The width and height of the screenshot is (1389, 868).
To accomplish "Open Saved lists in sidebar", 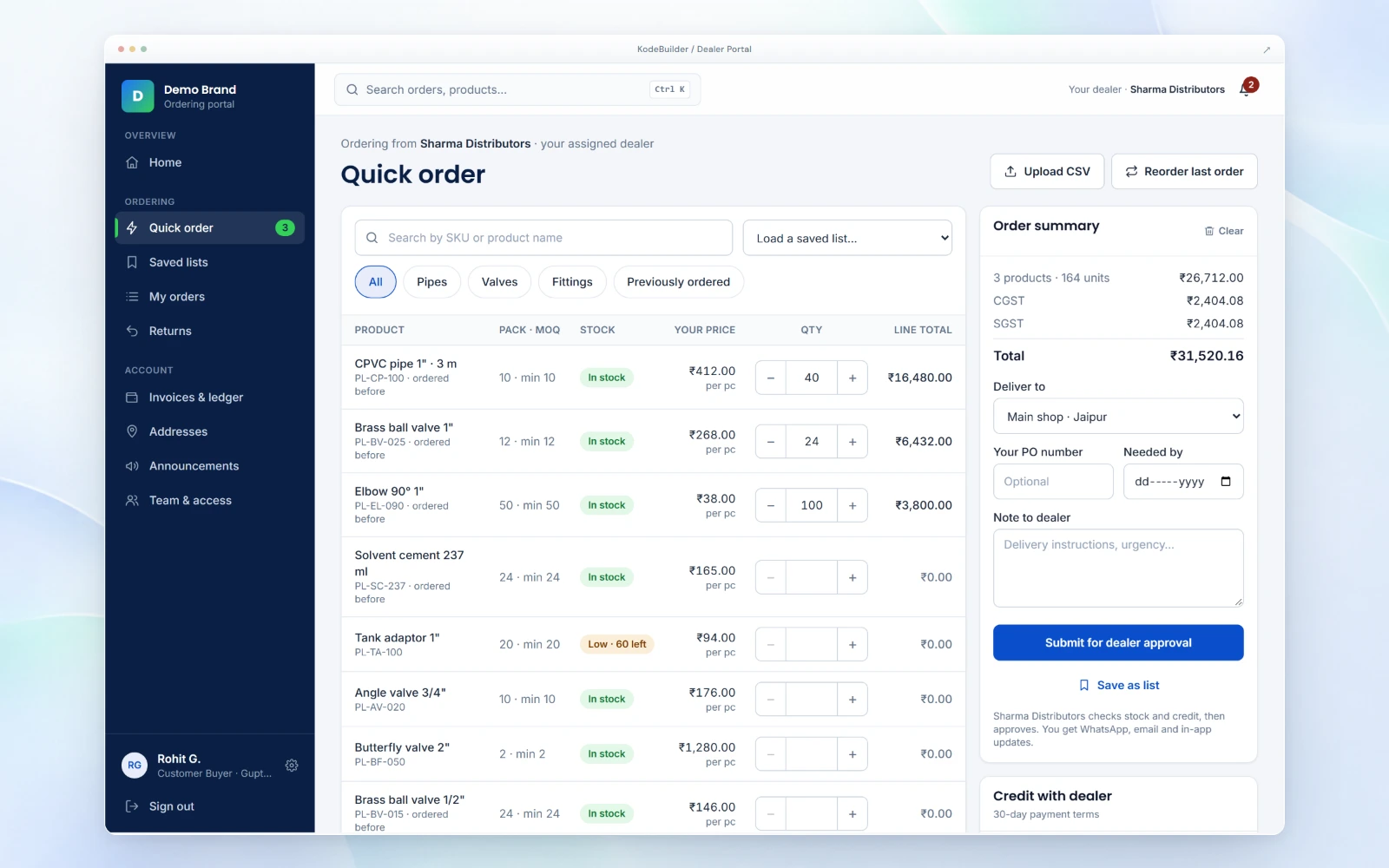I will coord(209,262).
